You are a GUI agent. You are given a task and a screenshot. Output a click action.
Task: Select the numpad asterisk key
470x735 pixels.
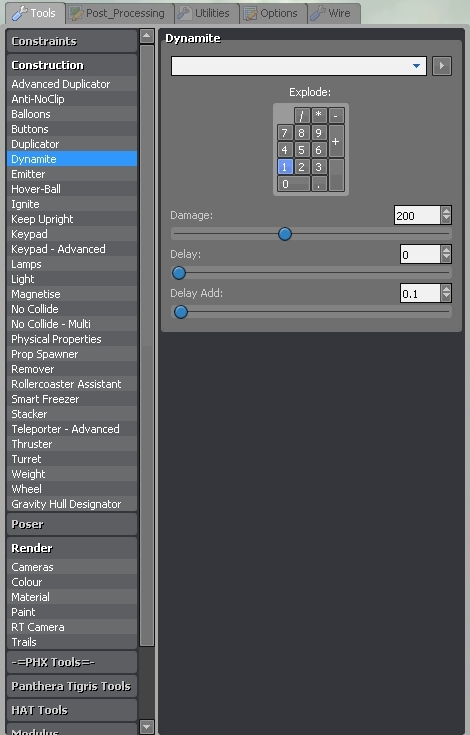pyautogui.click(x=319, y=115)
